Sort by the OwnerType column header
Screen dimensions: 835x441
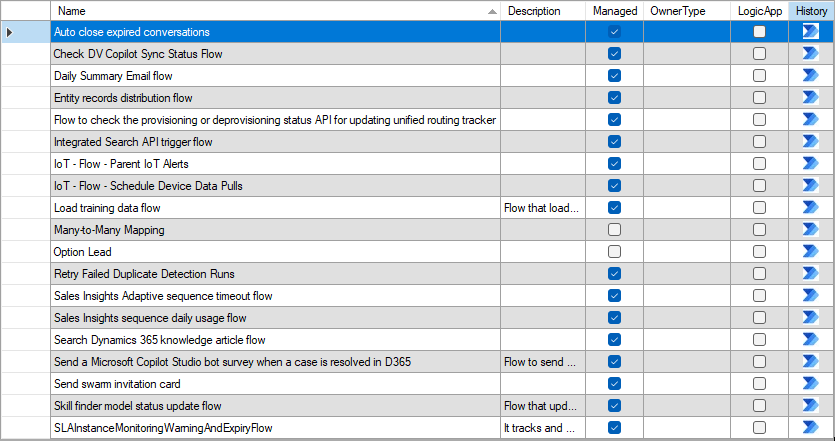[687, 11]
